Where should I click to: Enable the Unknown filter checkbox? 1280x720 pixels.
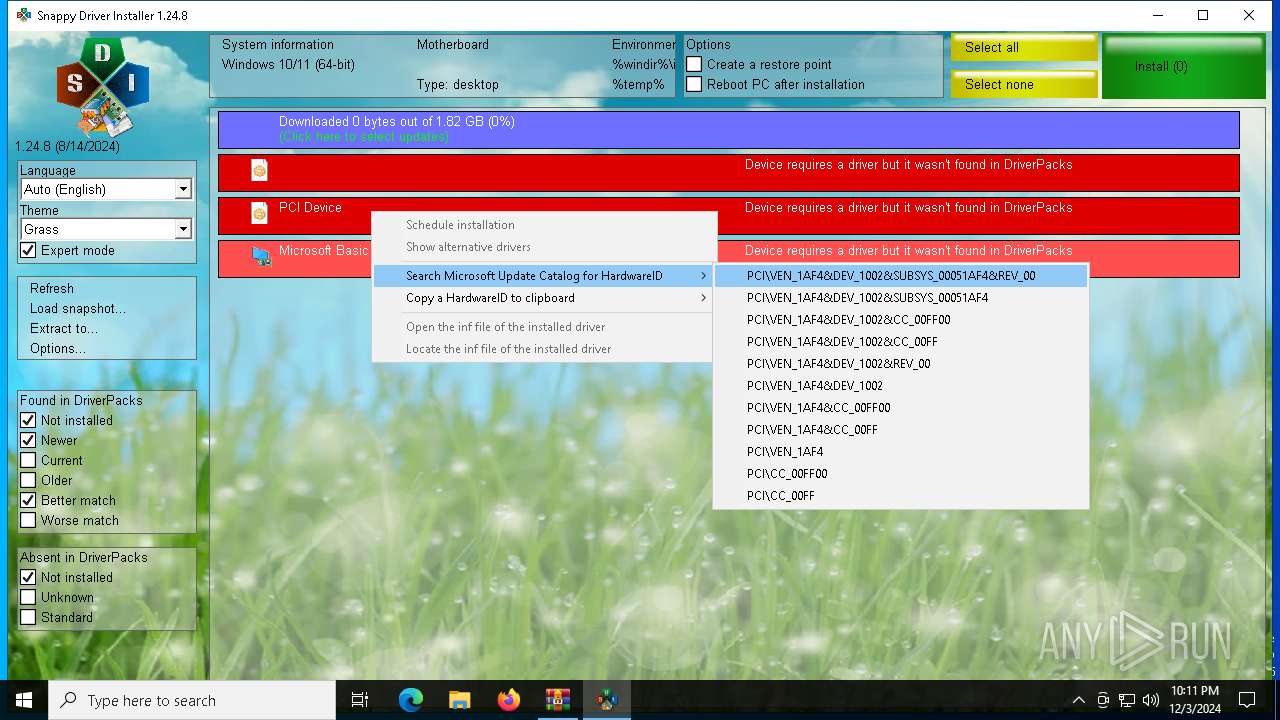pos(28,597)
